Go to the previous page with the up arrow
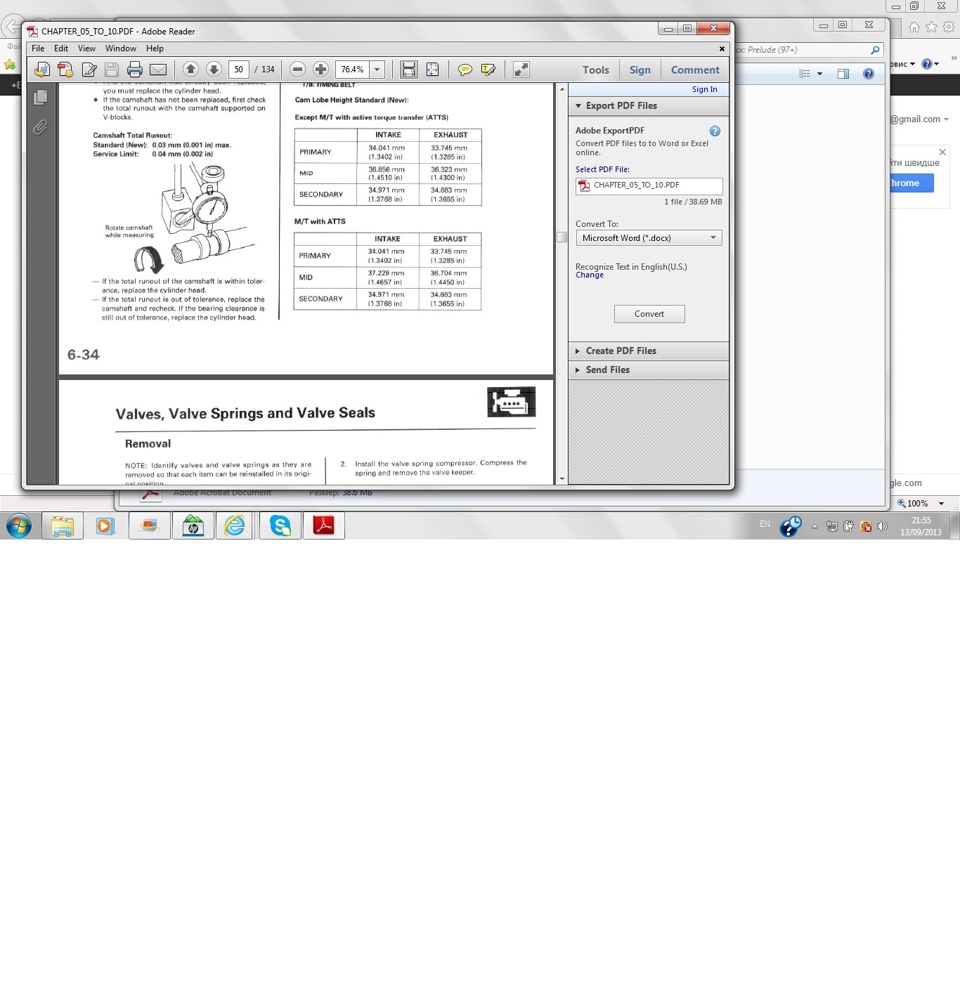The height and width of the screenshot is (987, 960). pyautogui.click(x=191, y=69)
